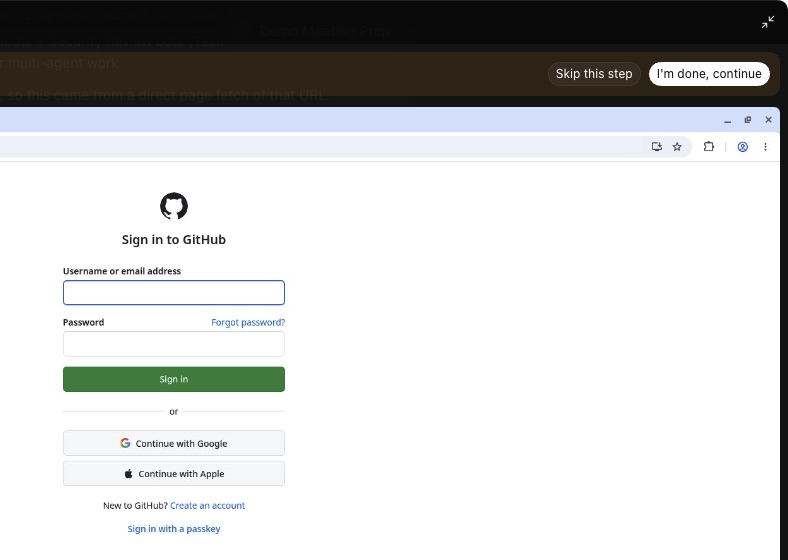This screenshot has width=788, height=560.
Task: Click Sign in with a passkey link
Action: tap(174, 529)
